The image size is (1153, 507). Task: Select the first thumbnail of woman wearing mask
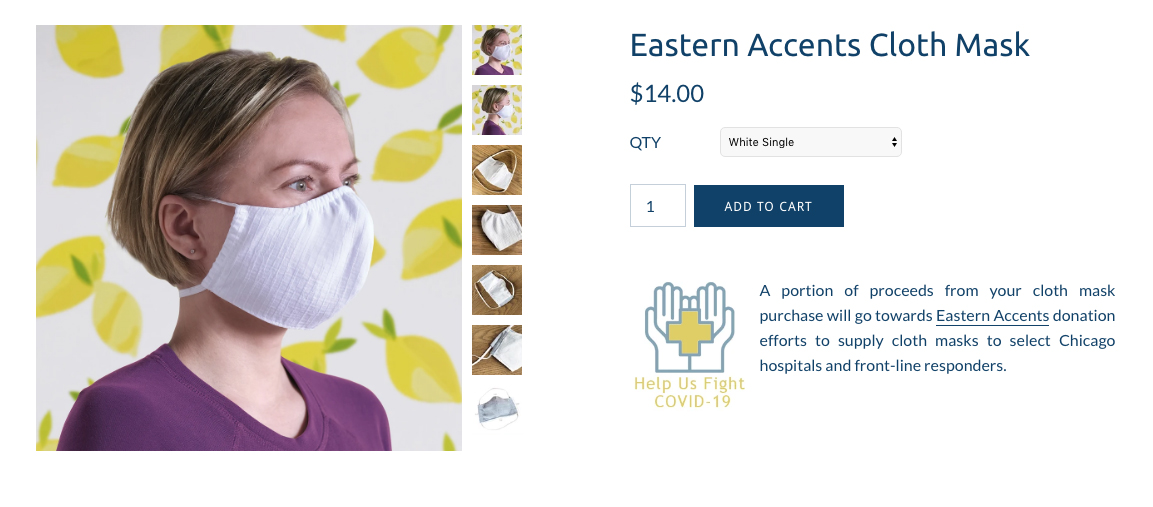pos(497,50)
